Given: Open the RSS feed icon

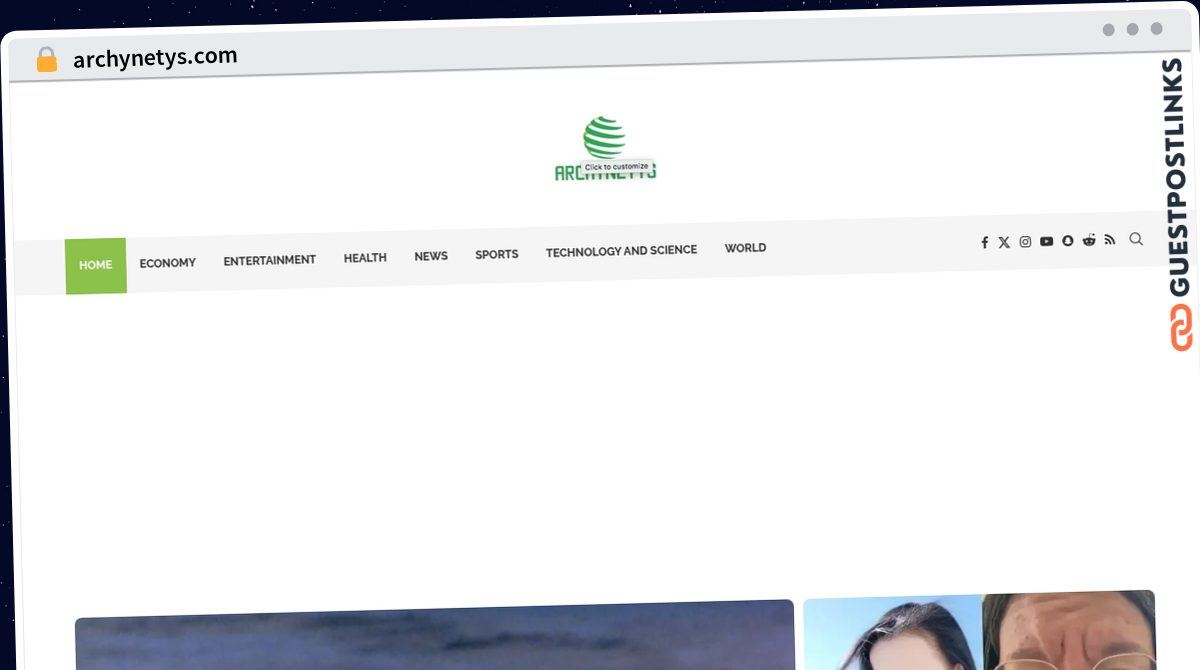Looking at the screenshot, I should point(1110,240).
